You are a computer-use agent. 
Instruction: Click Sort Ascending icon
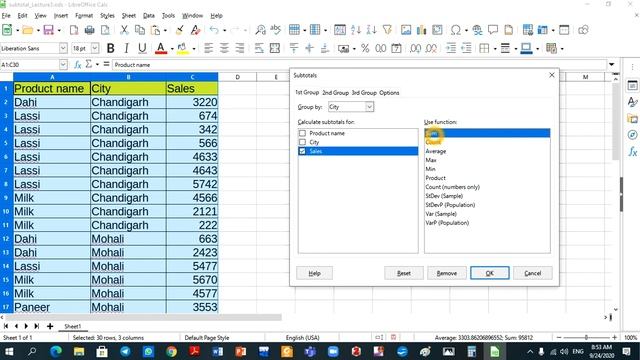tap(356, 30)
